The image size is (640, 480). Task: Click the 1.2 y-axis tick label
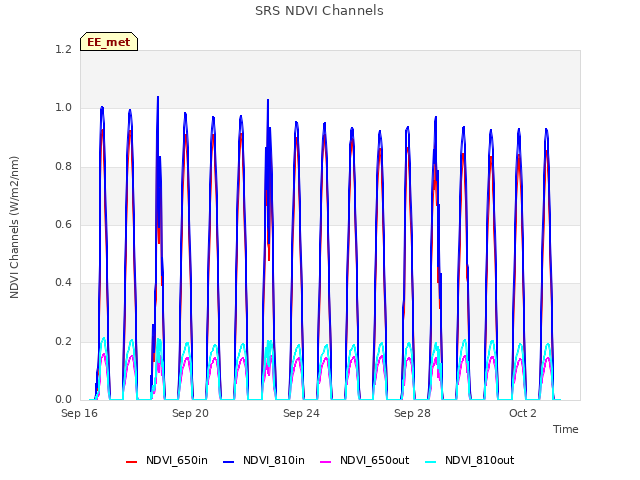pyautogui.click(x=63, y=49)
